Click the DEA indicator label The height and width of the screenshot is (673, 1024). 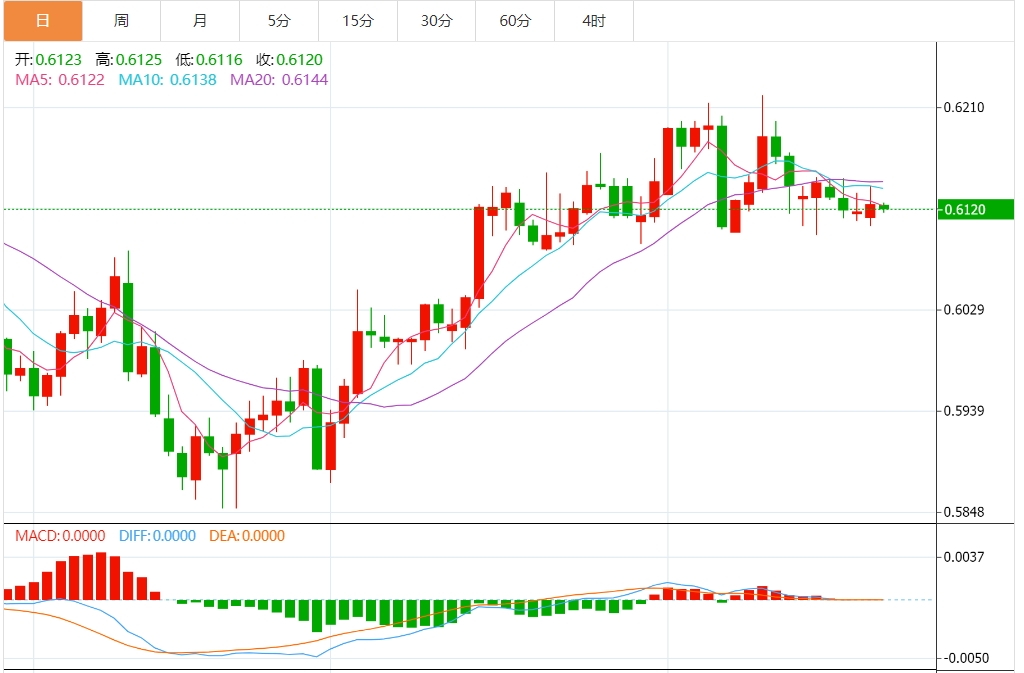coord(246,536)
